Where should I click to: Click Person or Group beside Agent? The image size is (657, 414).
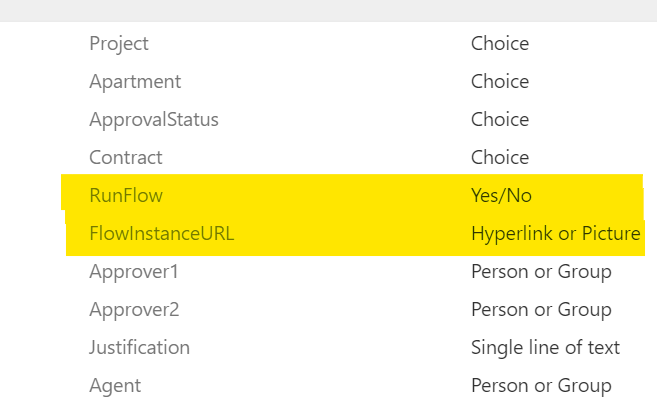[541, 386]
